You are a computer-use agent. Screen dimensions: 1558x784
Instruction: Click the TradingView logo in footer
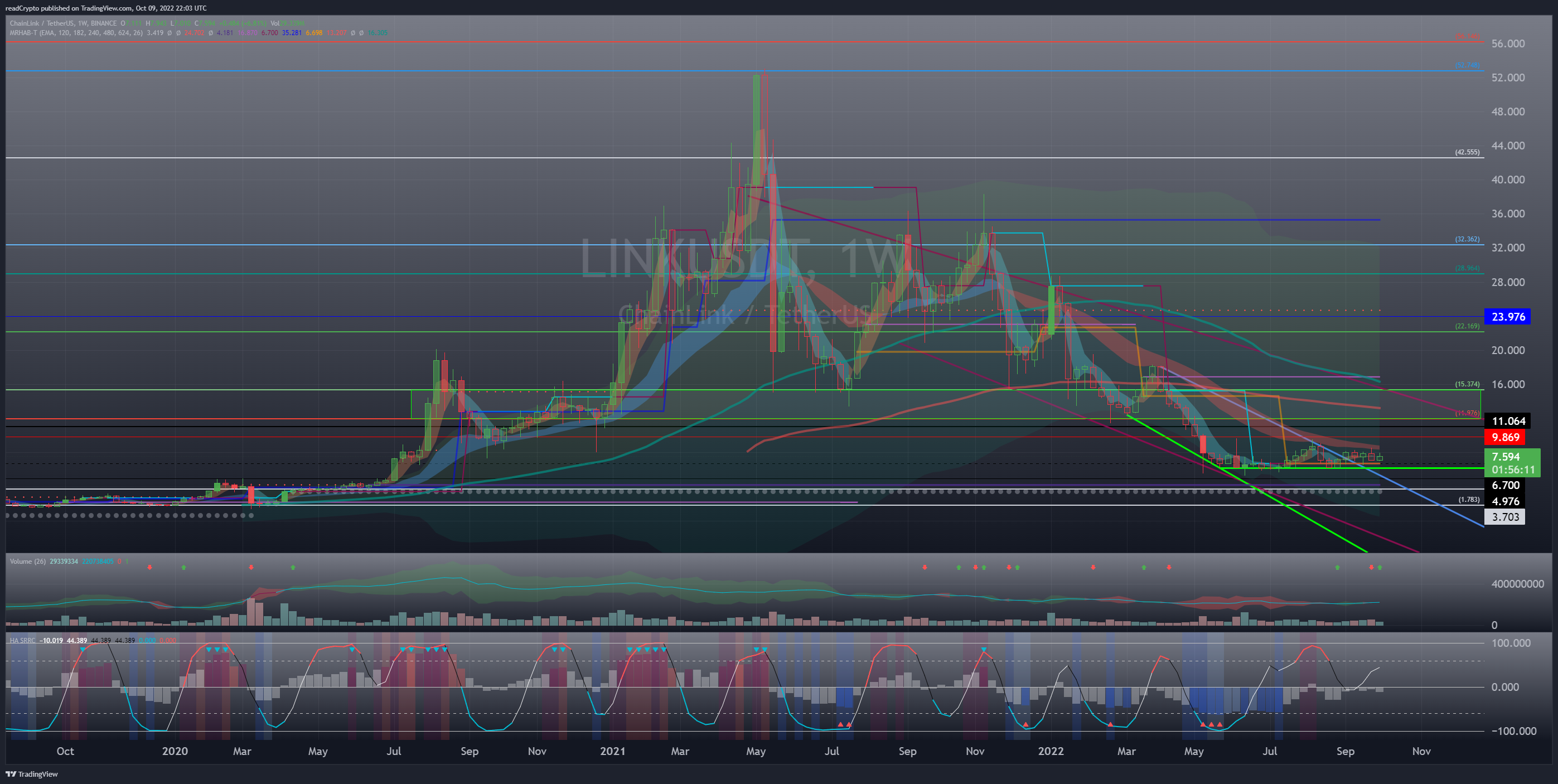click(x=31, y=774)
